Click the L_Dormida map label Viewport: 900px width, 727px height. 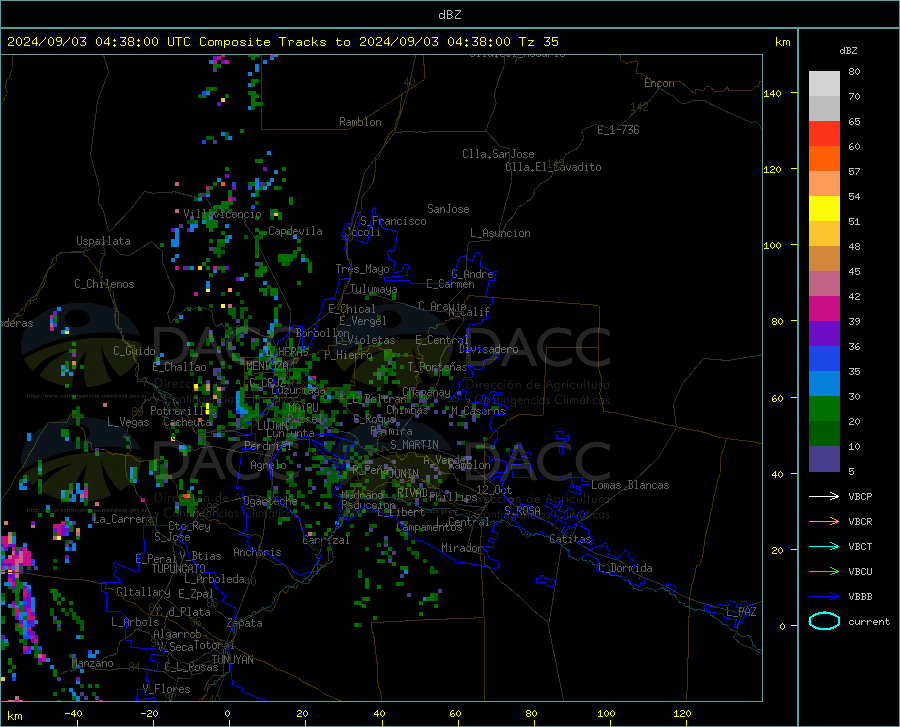click(x=624, y=568)
